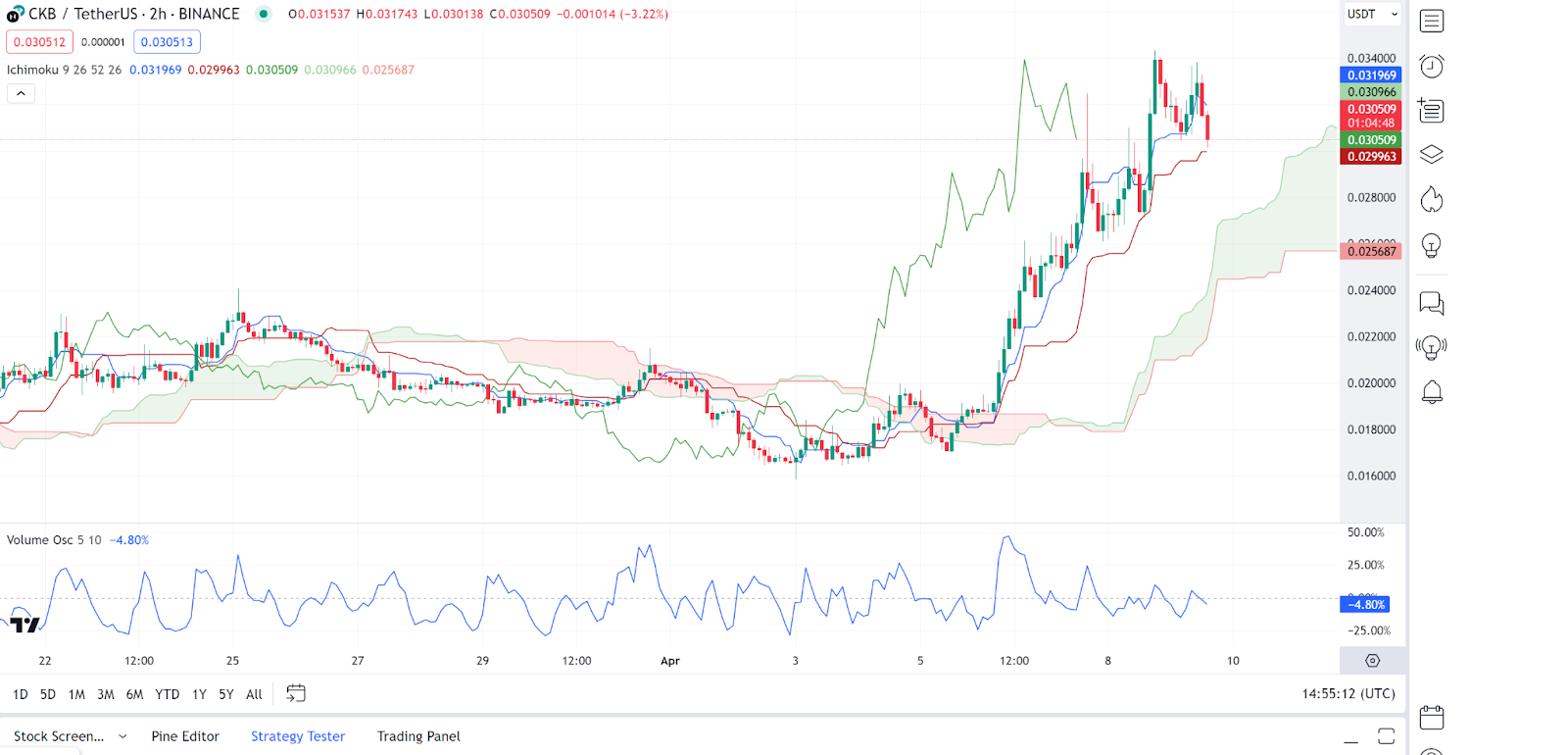Set range to 1M
The height and width of the screenshot is (755, 1568).
(x=76, y=694)
